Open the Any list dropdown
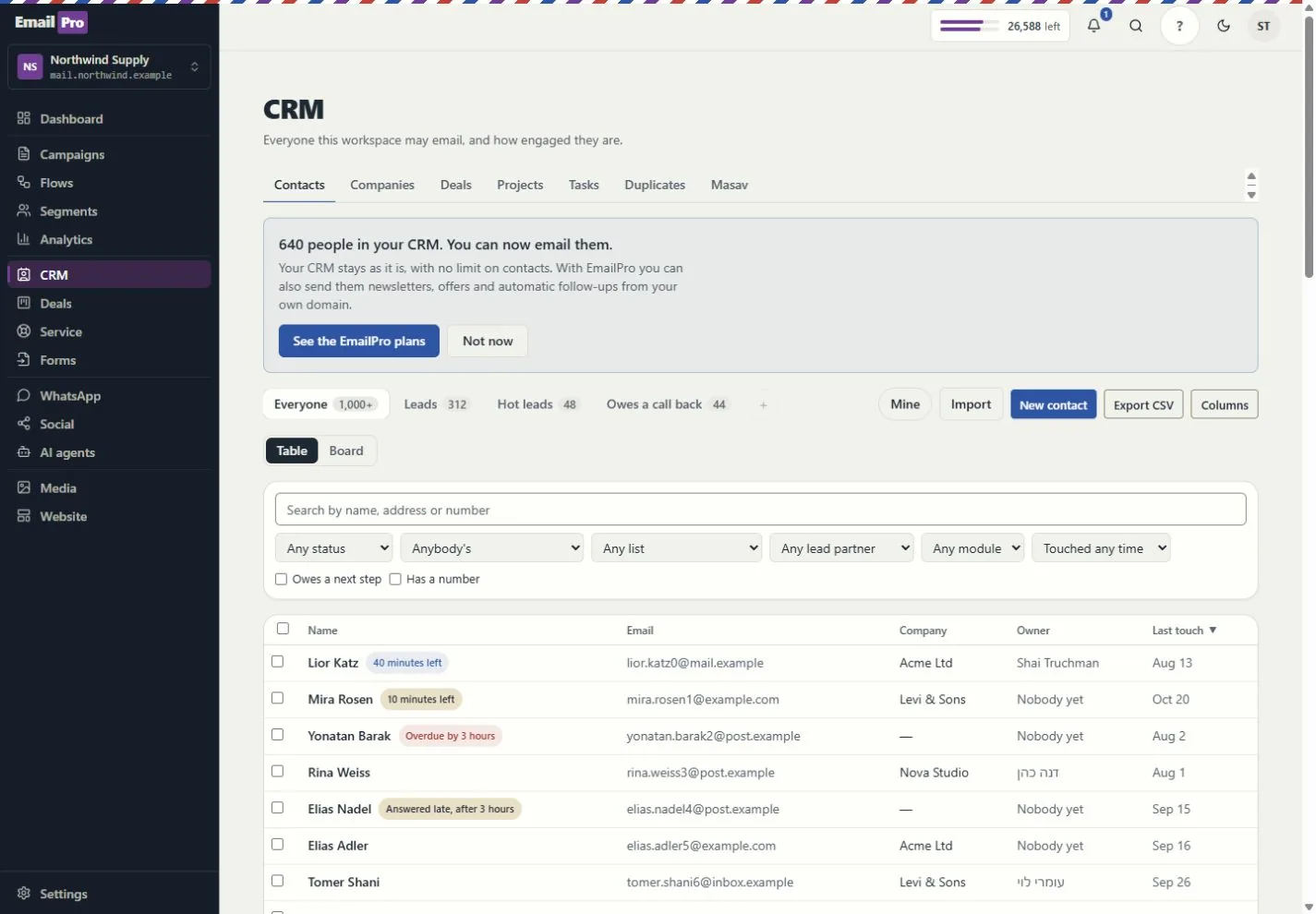Image resolution: width=1316 pixels, height=914 pixels. point(677,548)
